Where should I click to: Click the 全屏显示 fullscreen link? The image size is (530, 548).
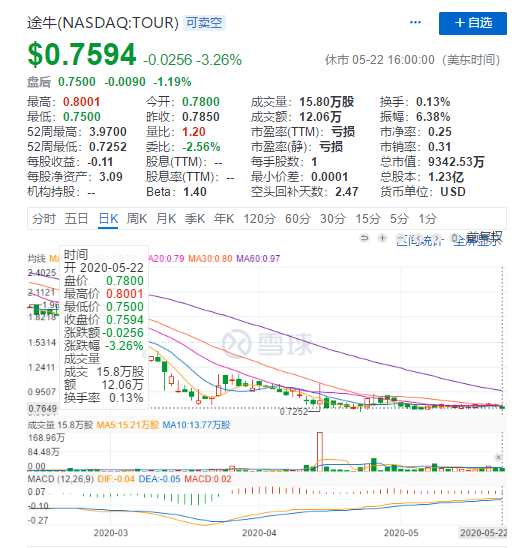[x=477, y=241]
